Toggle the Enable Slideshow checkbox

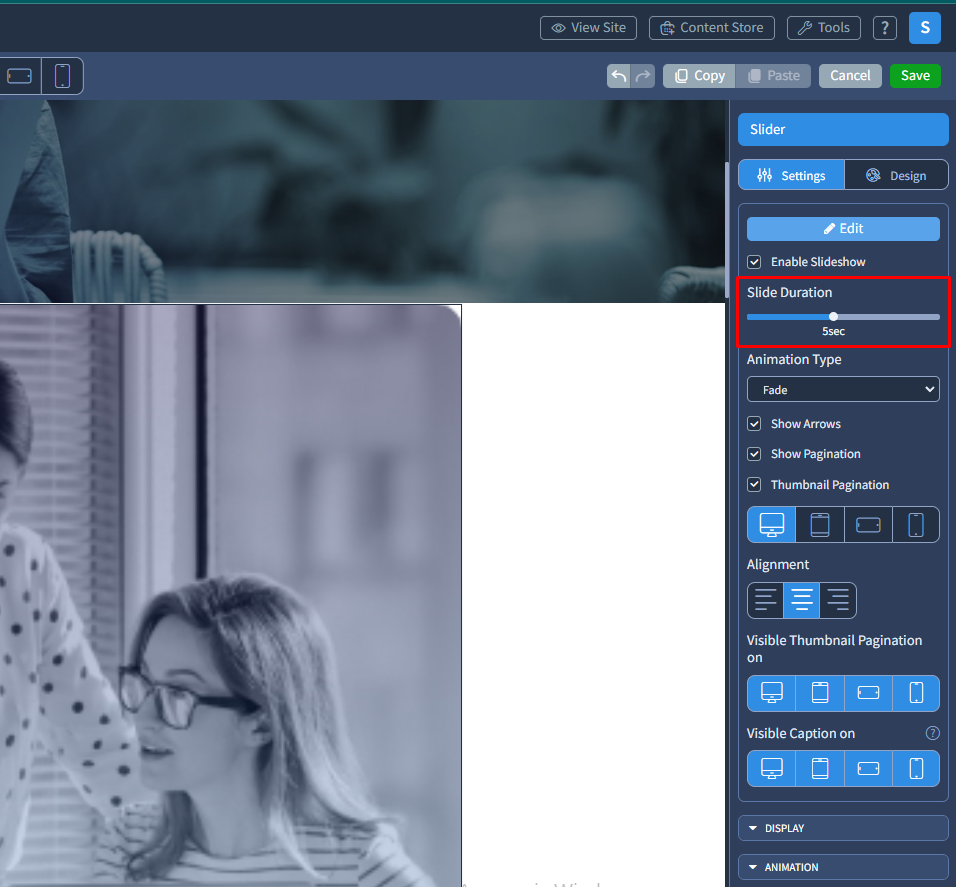click(x=754, y=262)
